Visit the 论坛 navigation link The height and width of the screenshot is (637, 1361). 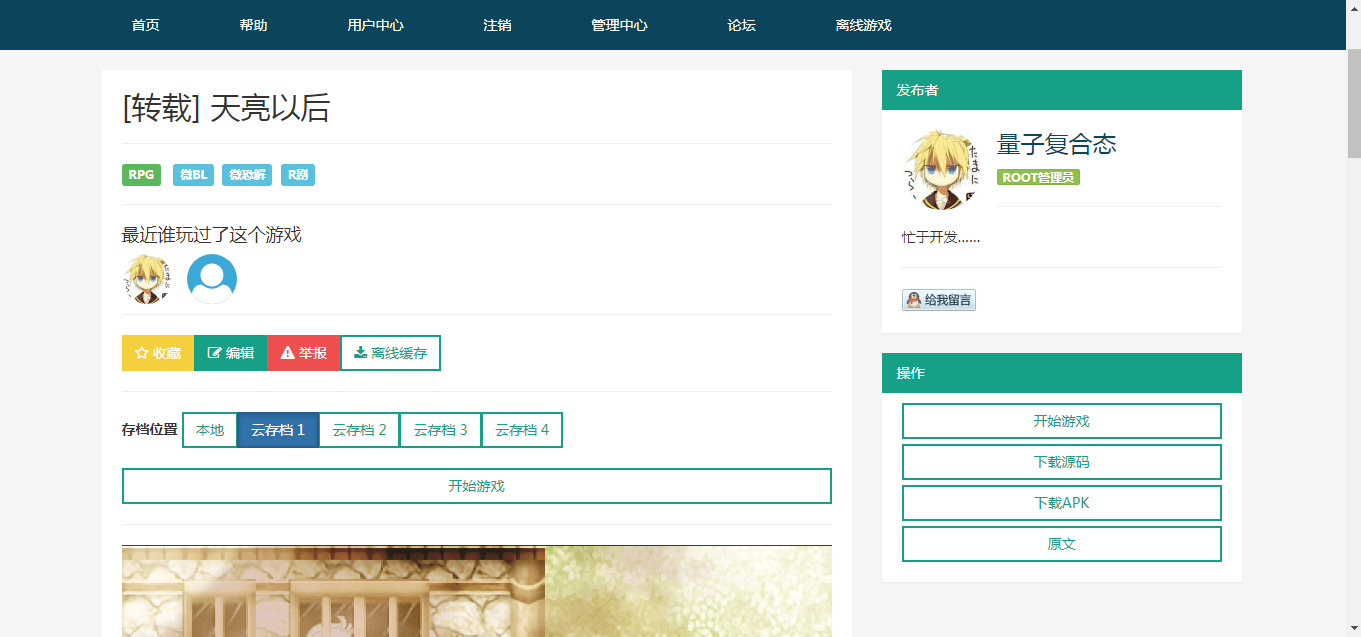(x=741, y=25)
